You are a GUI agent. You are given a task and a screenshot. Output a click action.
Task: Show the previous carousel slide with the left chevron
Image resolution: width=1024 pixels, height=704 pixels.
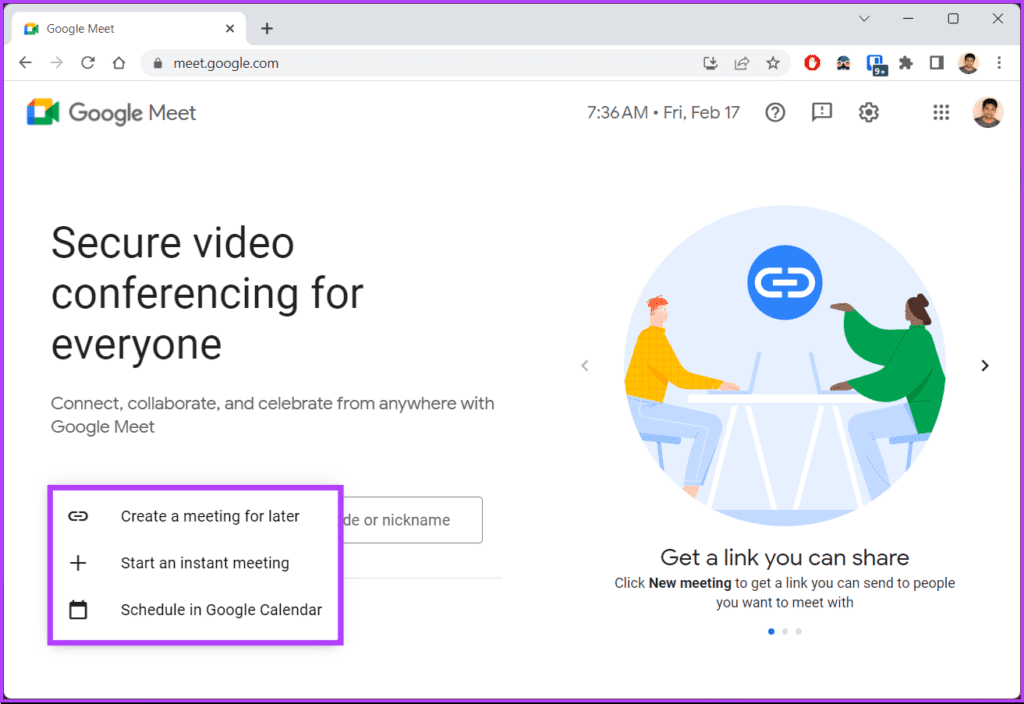[x=585, y=366]
